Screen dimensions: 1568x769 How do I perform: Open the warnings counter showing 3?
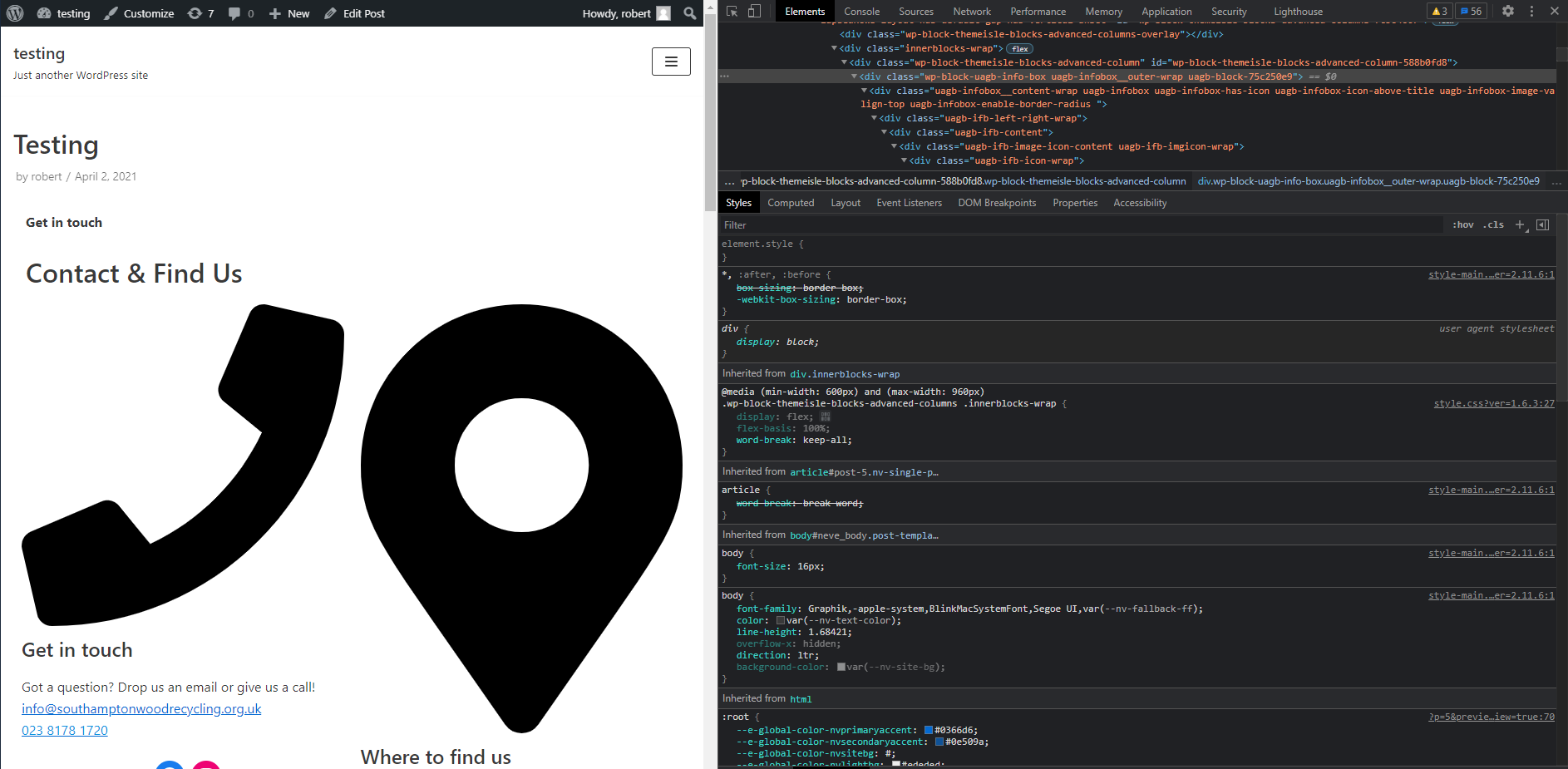pos(1439,11)
